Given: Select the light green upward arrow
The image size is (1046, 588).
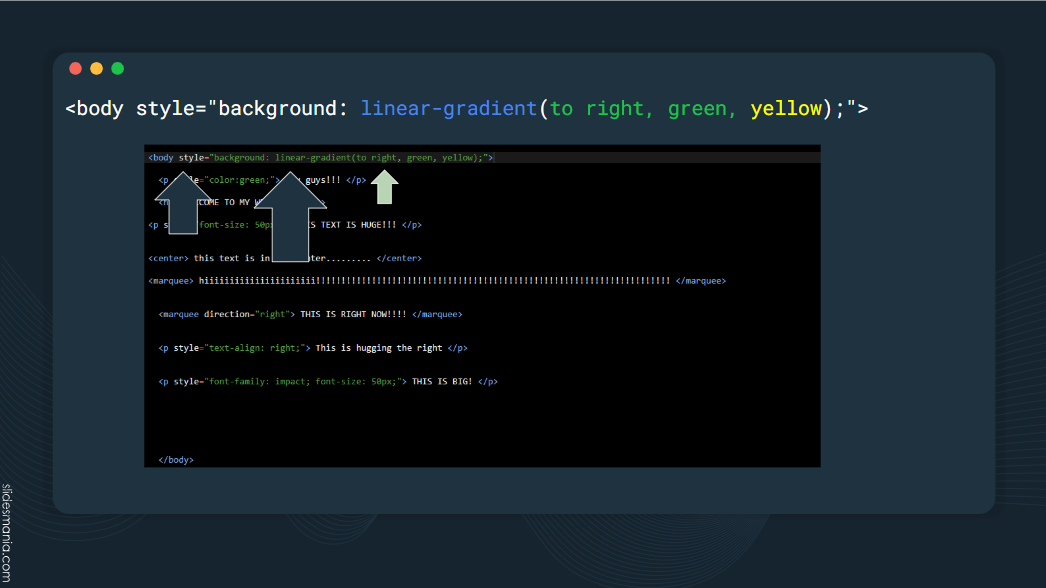Looking at the screenshot, I should tap(385, 187).
